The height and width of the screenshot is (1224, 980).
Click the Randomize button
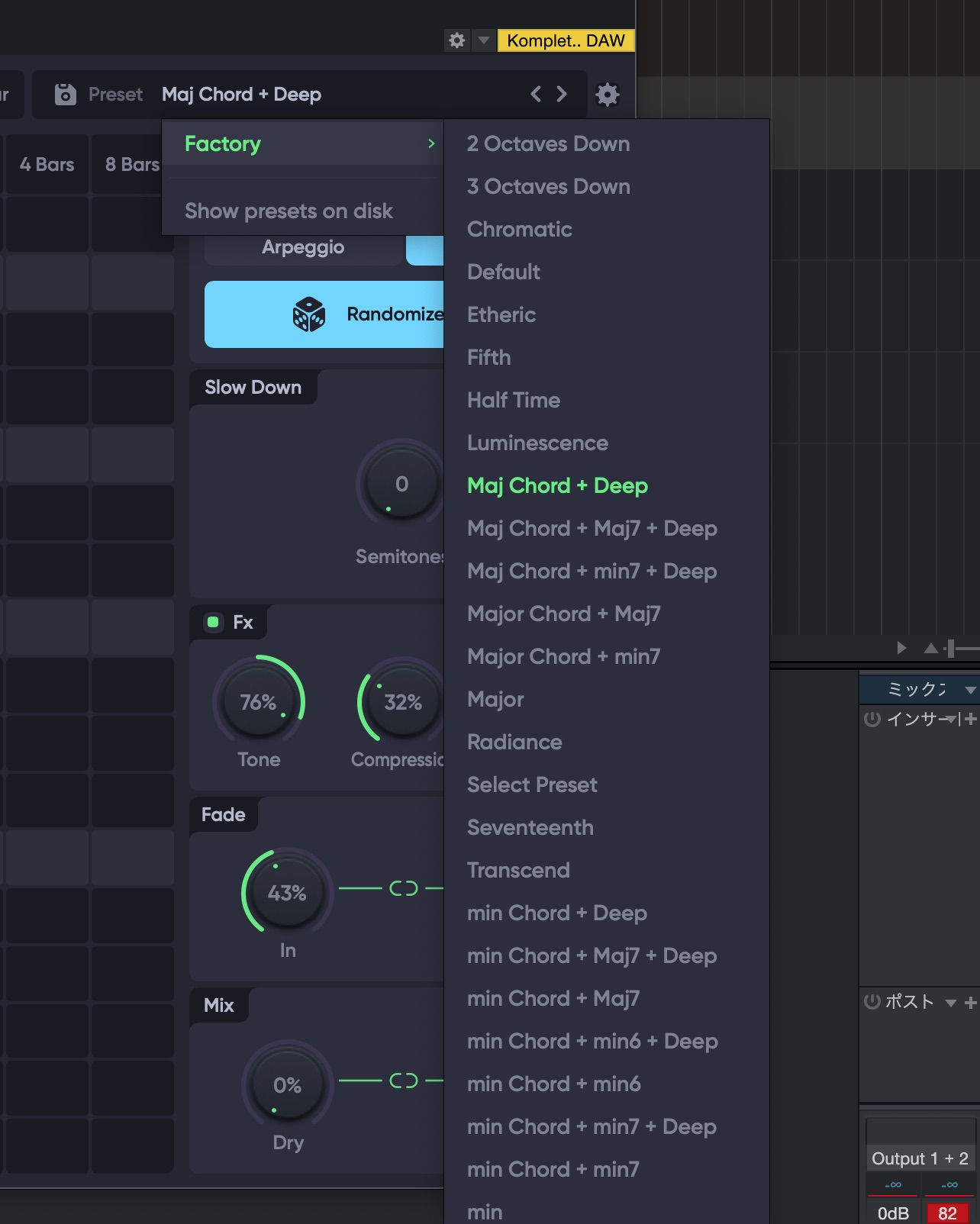[324, 314]
